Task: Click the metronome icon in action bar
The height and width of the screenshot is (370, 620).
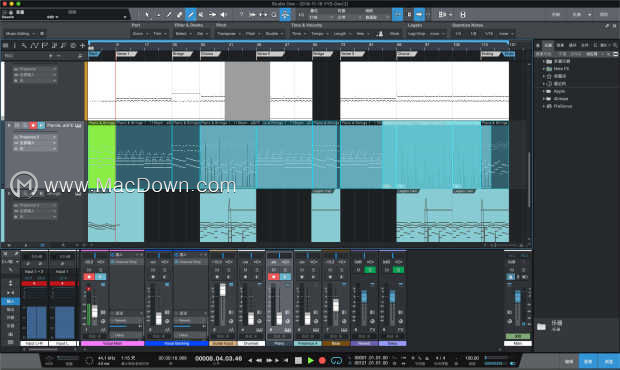Action: [380, 34]
